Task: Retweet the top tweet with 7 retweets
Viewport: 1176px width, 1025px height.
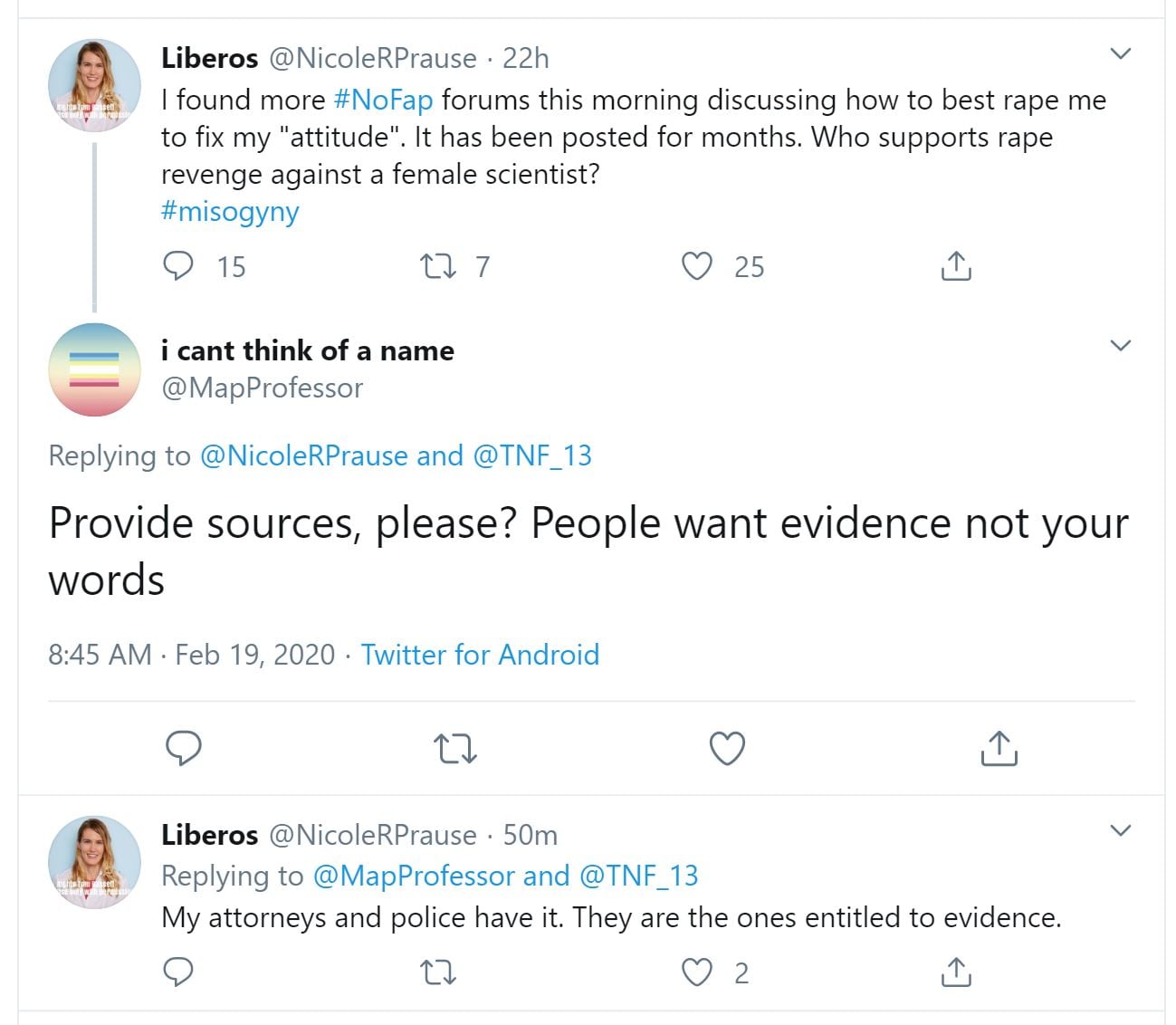Action: tap(438, 266)
